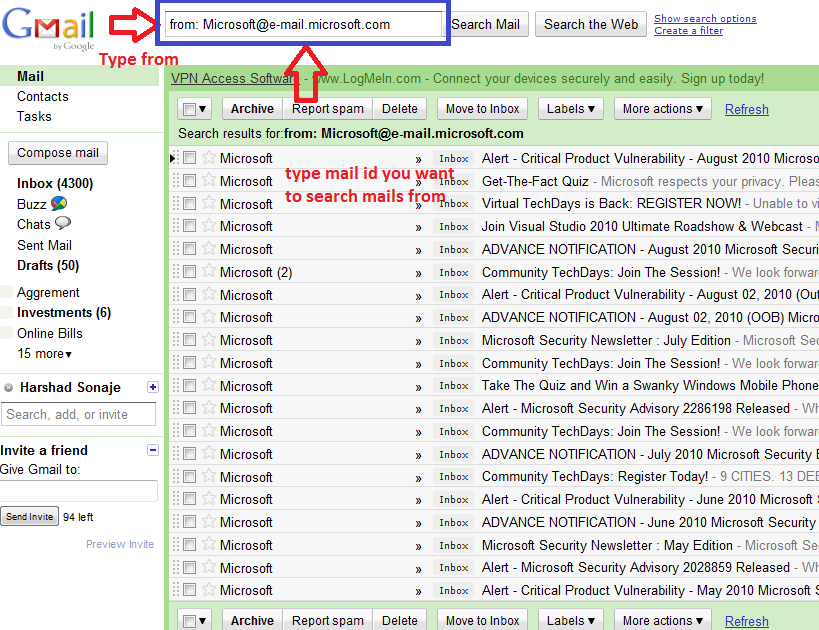The image size is (819, 630).
Task: Click importance marker on Microsoft (2) row
Action: point(418,273)
